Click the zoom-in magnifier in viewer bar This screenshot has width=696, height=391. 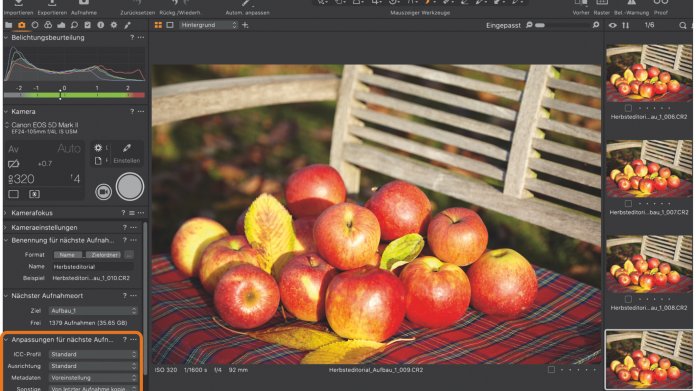(596, 25)
